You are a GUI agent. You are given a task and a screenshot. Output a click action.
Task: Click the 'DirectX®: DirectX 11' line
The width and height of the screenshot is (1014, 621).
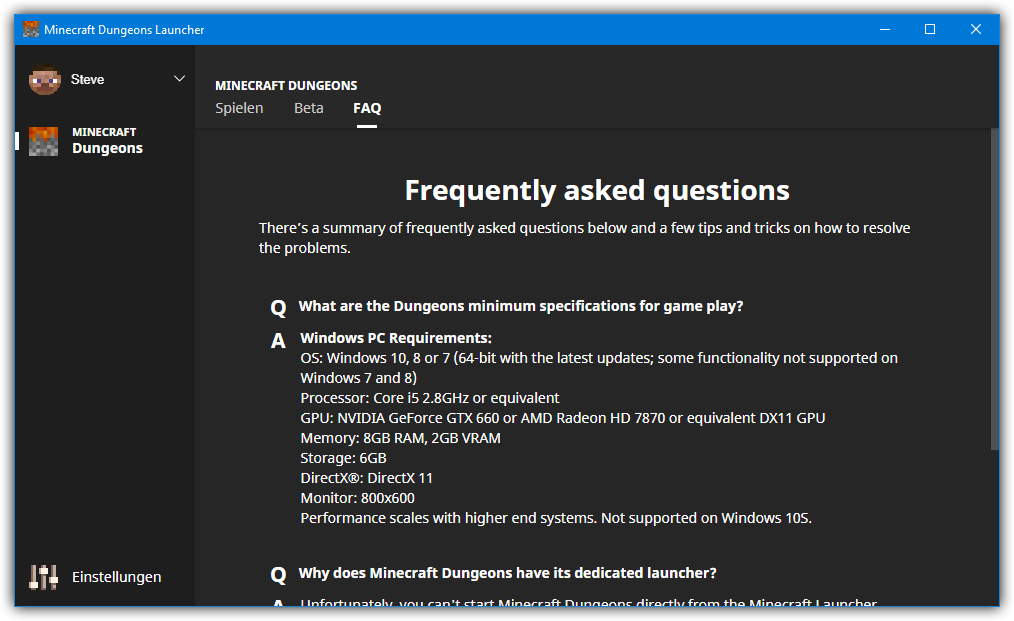367,478
